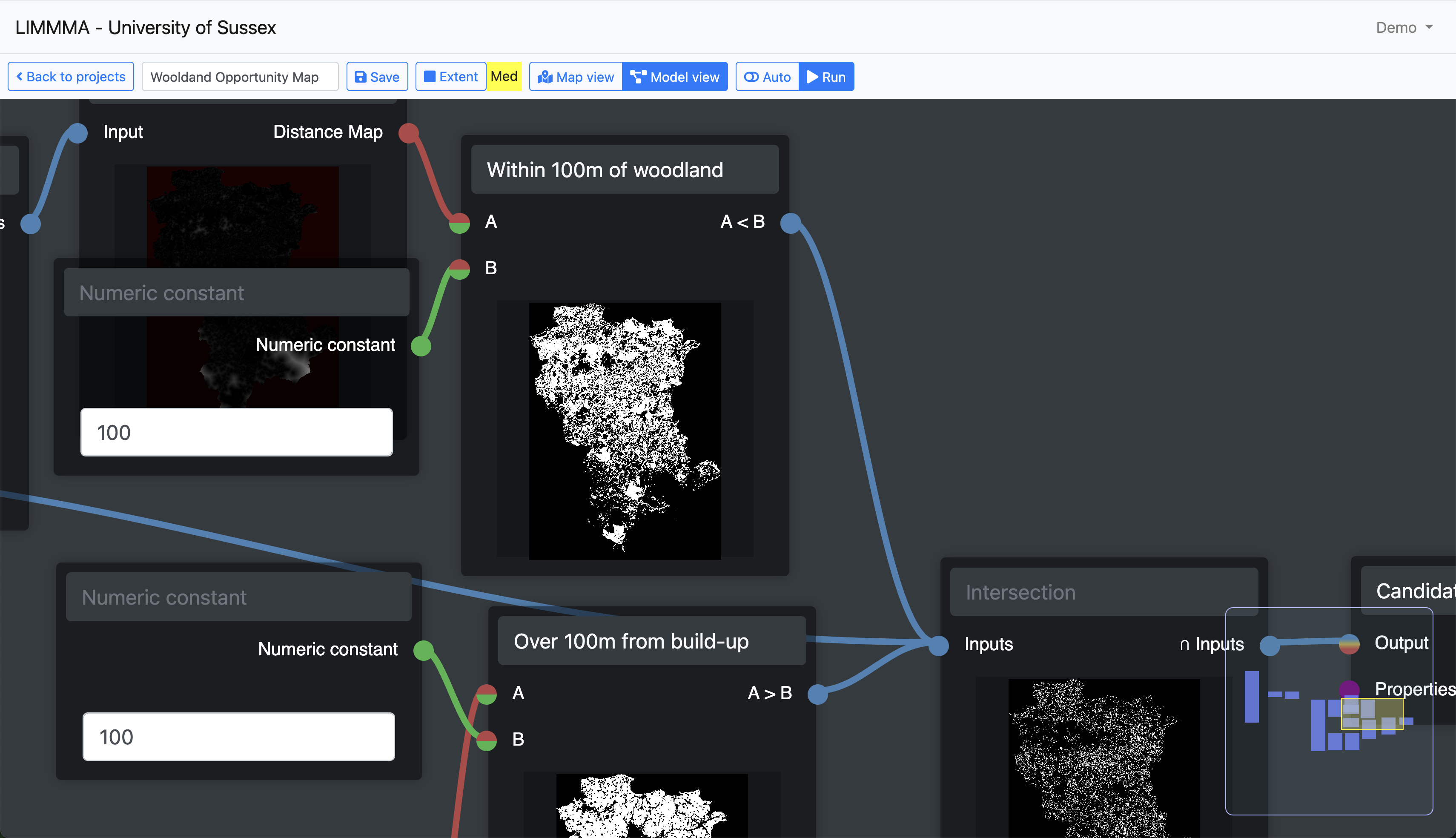The image size is (1456, 838).
Task: Click the Save disk icon button
Action: click(x=377, y=77)
